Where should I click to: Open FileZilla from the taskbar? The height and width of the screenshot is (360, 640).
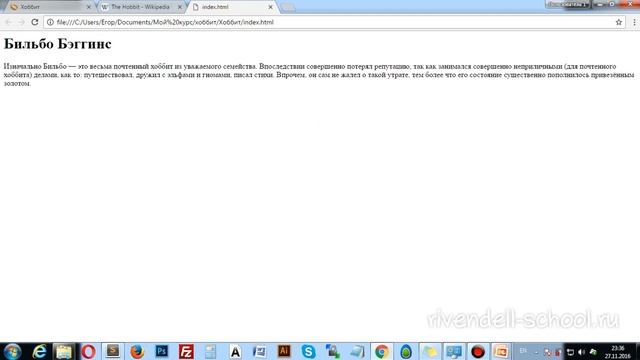click(186, 351)
